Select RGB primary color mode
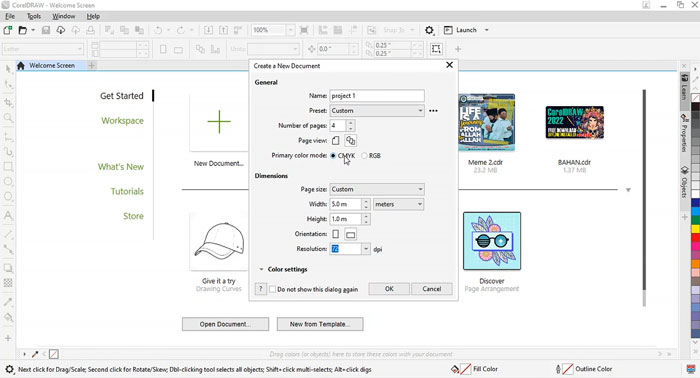Image resolution: width=700 pixels, height=378 pixels. [364, 156]
